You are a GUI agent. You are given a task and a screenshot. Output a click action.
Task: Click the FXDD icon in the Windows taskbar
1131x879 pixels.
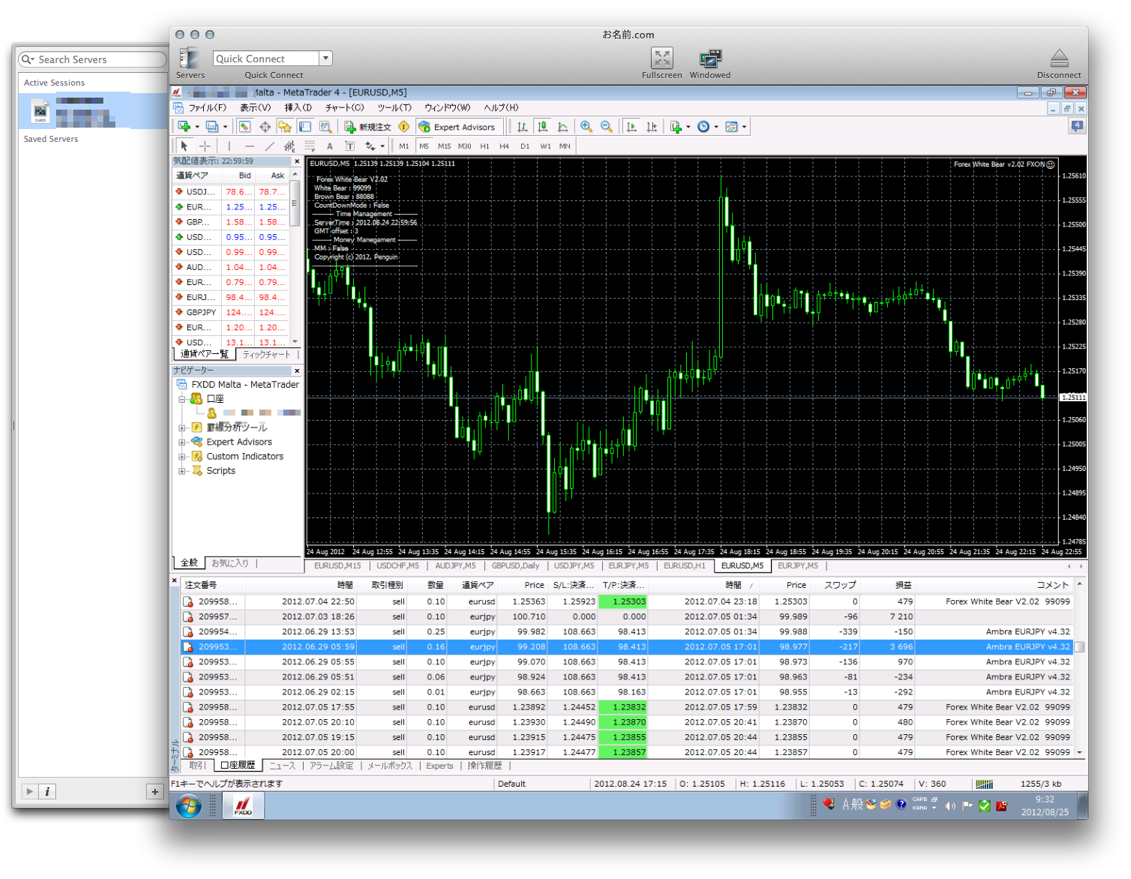click(243, 805)
